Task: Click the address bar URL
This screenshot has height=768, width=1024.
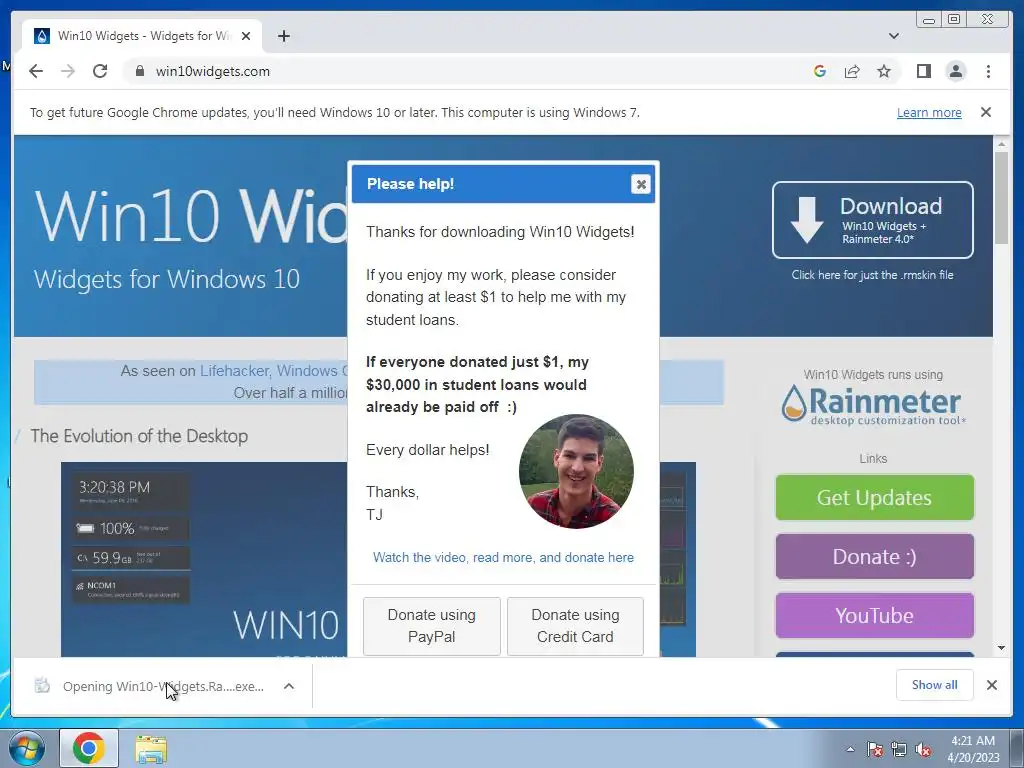Action: click(212, 71)
